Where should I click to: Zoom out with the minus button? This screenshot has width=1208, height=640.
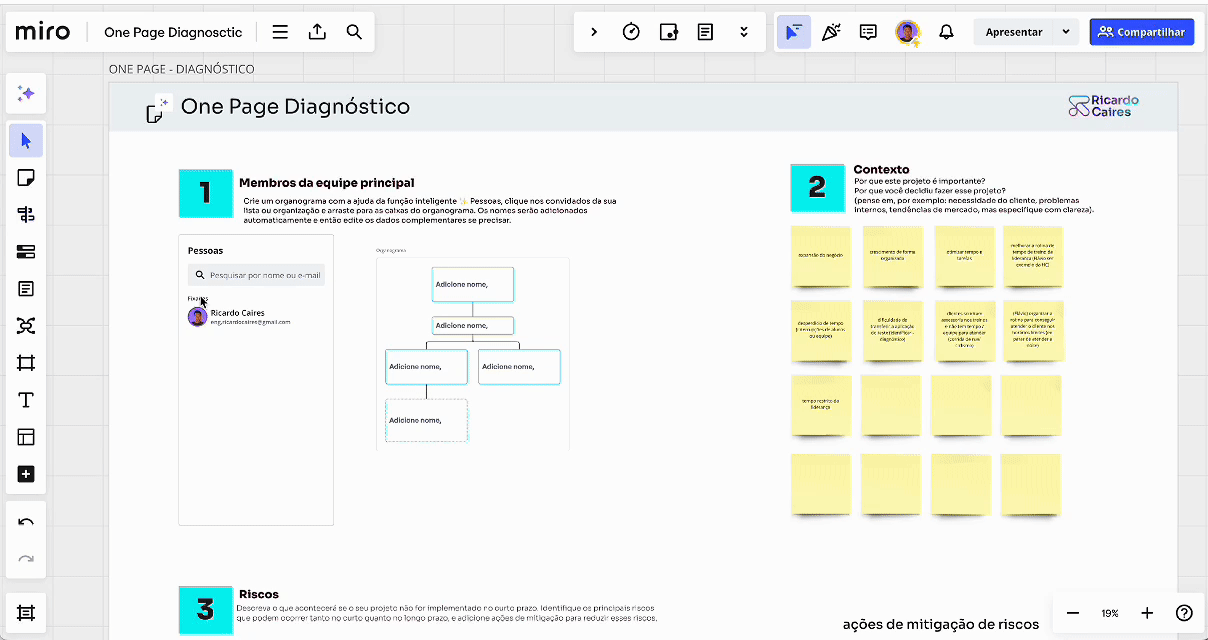(x=1073, y=613)
